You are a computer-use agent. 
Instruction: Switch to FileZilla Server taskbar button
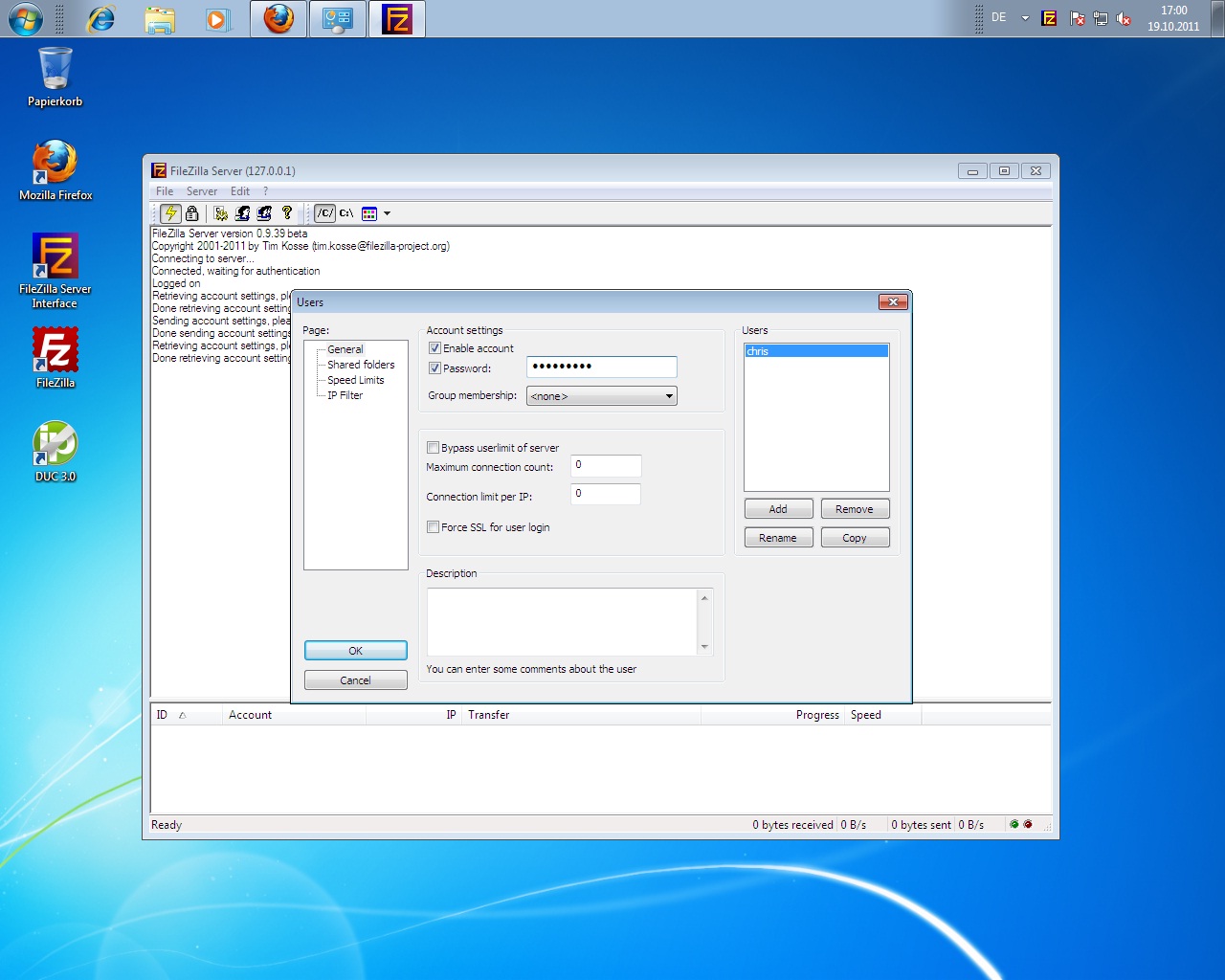coord(396,19)
